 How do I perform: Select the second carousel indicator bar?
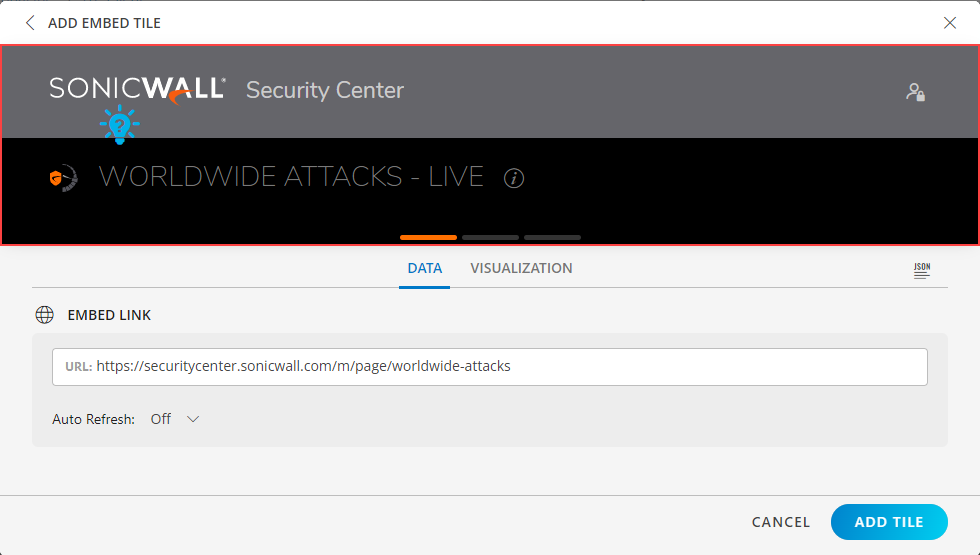pyautogui.click(x=490, y=238)
